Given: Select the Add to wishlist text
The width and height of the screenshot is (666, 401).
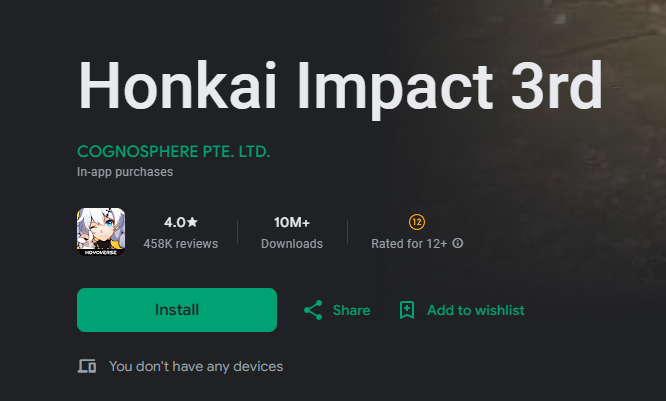Looking at the screenshot, I should pos(475,310).
